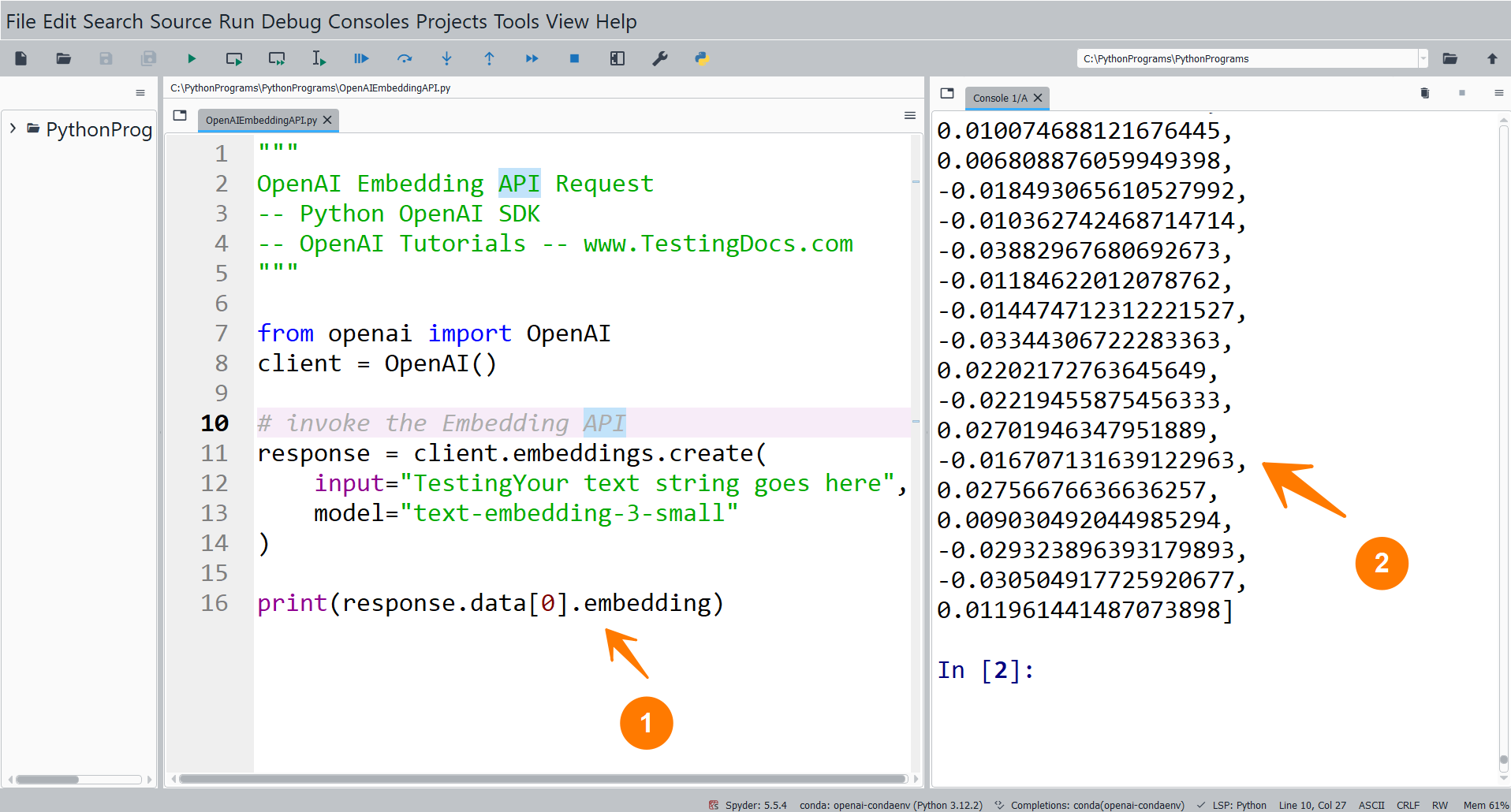
Task: Toggle maximize current pane icon
Action: tap(617, 58)
